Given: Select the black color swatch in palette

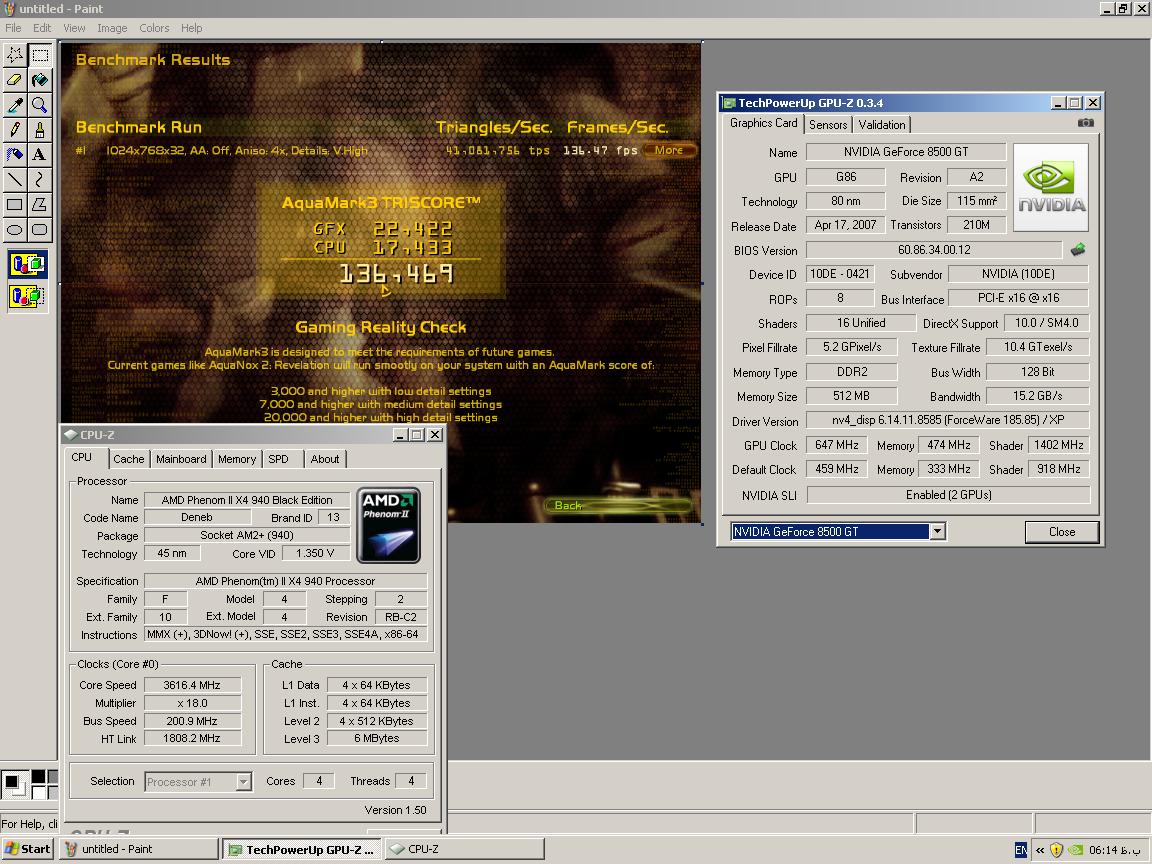Looking at the screenshot, I should 38,777.
